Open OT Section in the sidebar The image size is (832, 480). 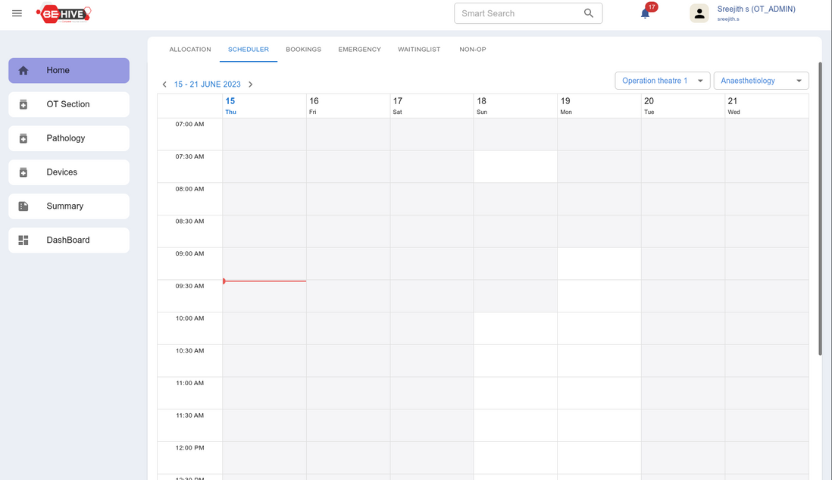point(69,104)
